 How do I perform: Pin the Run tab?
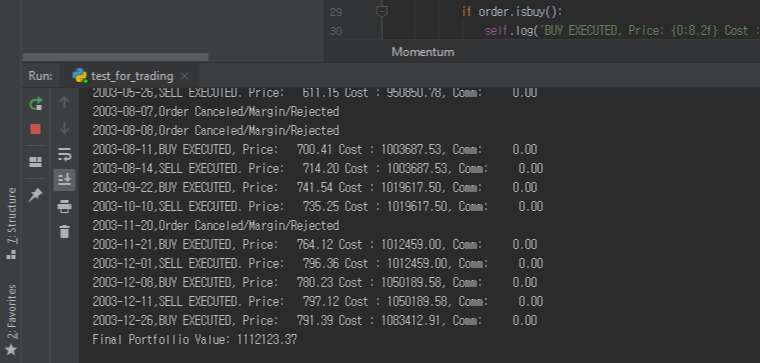tap(35, 195)
